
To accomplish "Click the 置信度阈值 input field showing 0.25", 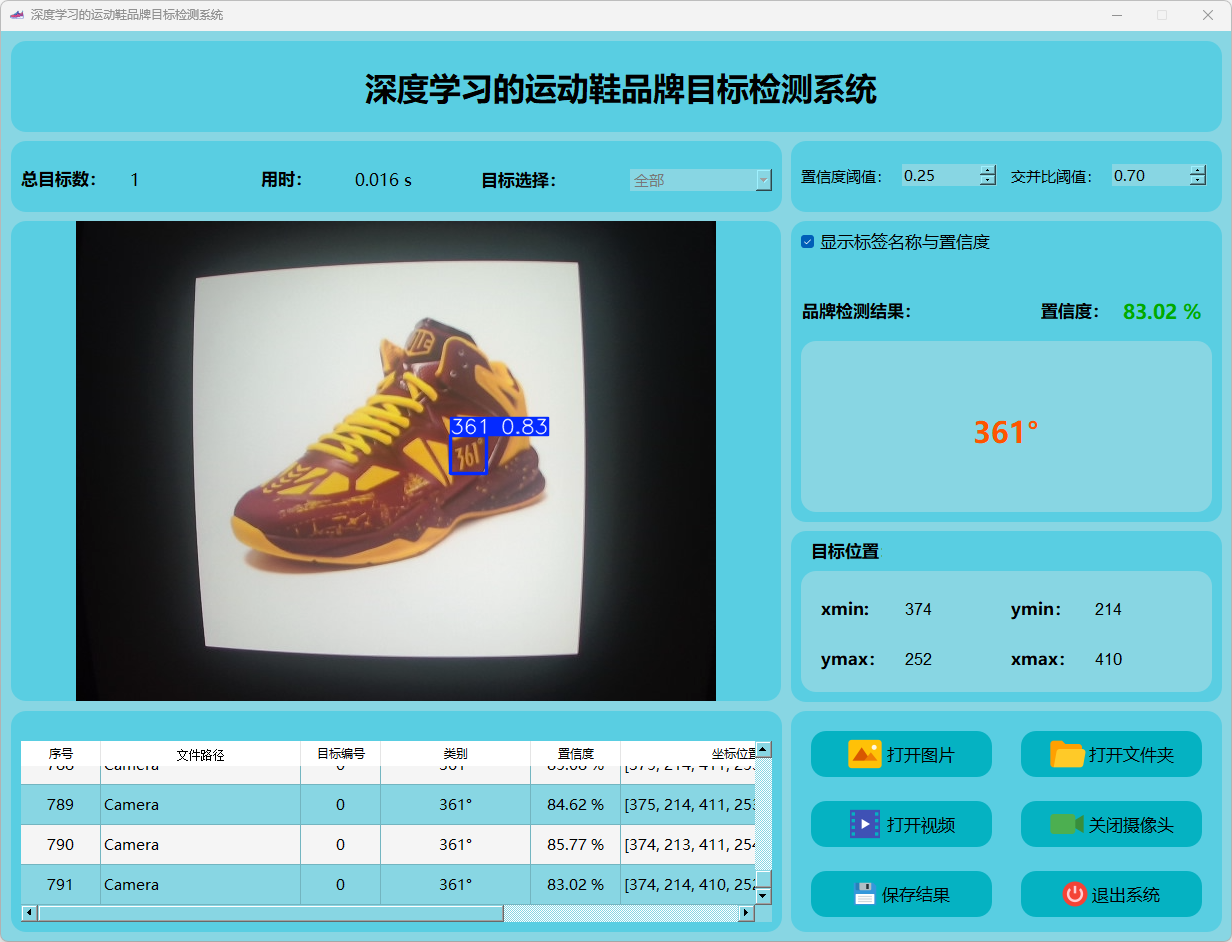I will point(940,176).
